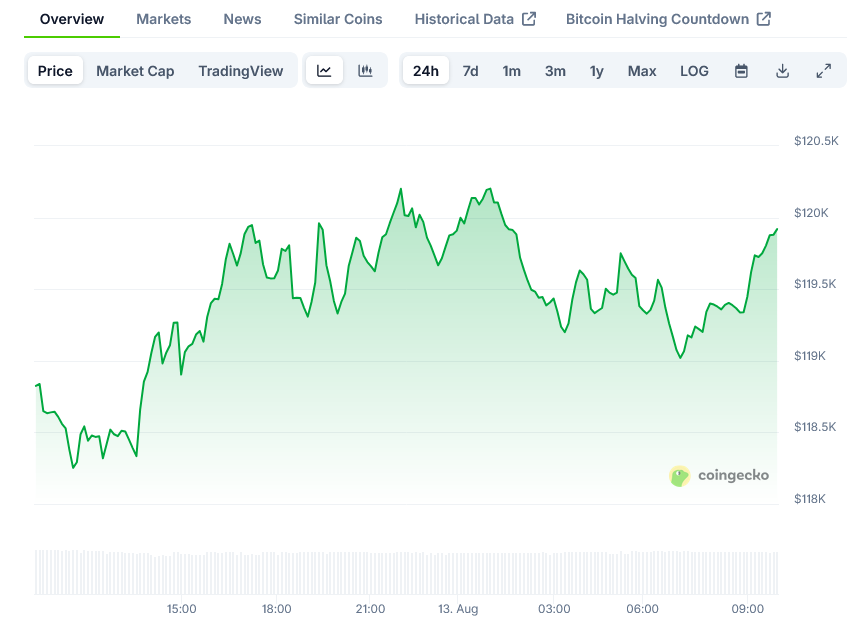Switch chart to TradingView mode
Image resolution: width=847 pixels, height=628 pixels.
coord(240,71)
